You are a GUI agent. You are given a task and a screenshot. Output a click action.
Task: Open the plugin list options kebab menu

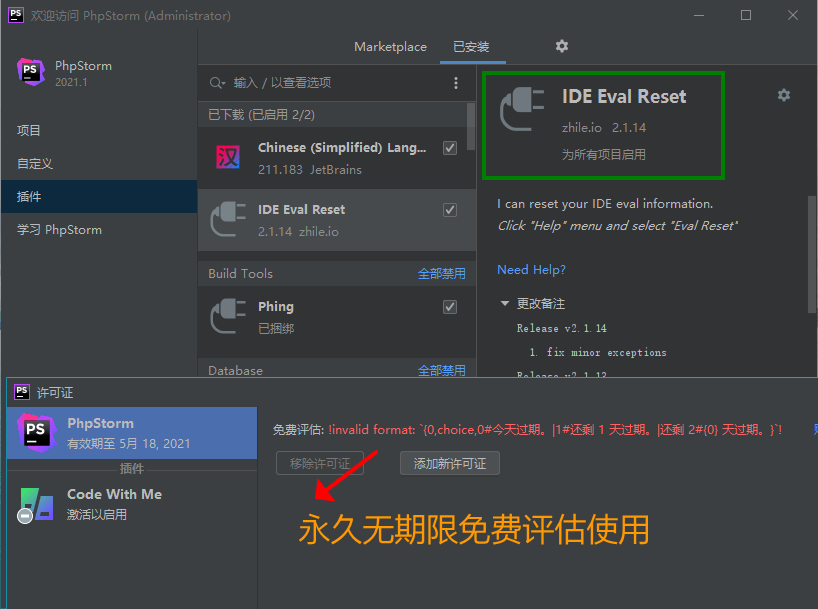click(456, 83)
